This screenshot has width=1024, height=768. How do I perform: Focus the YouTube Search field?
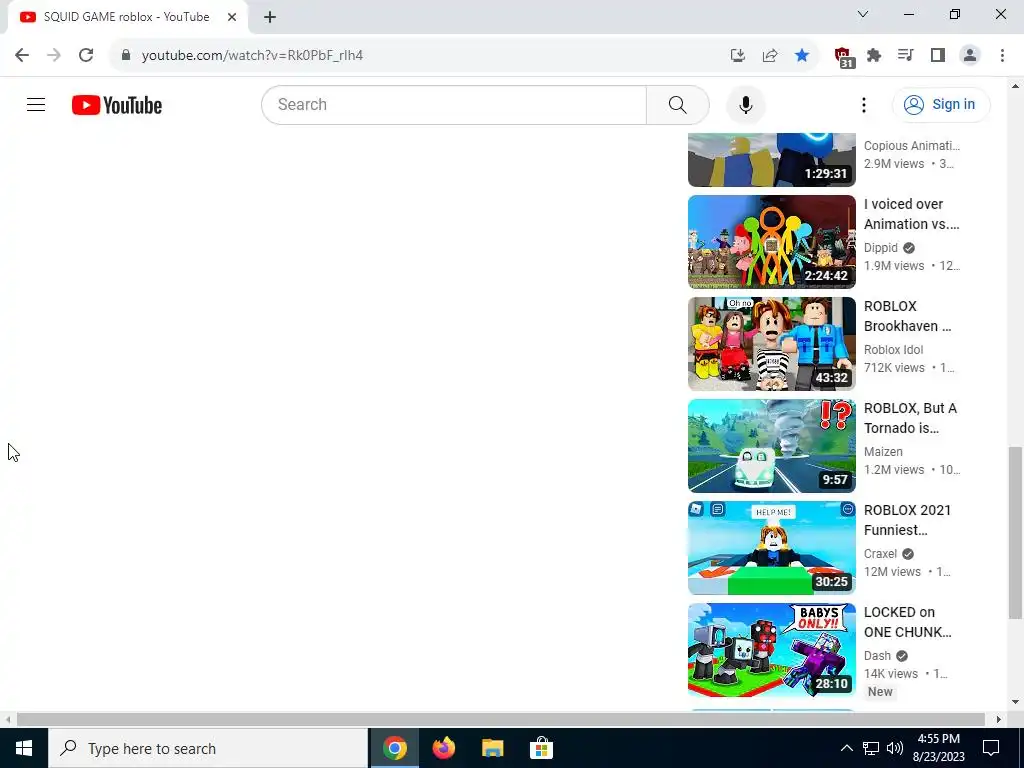454,104
